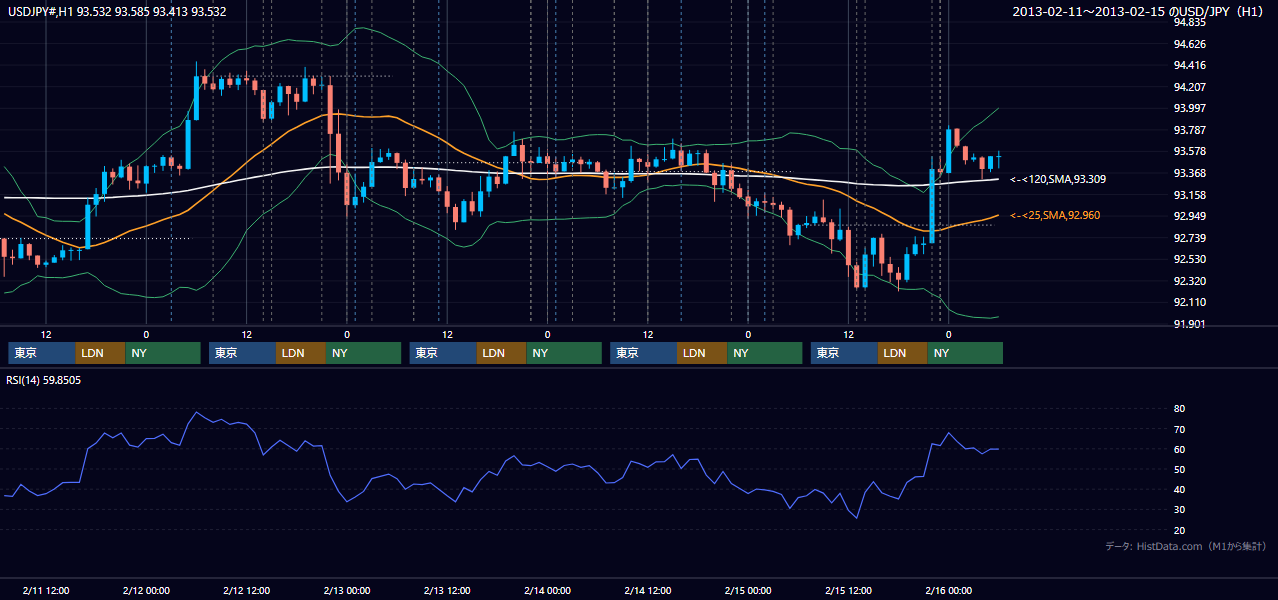The image size is (1278, 600).
Task: Select the 2/14 12:00 time label
Action: click(647, 590)
